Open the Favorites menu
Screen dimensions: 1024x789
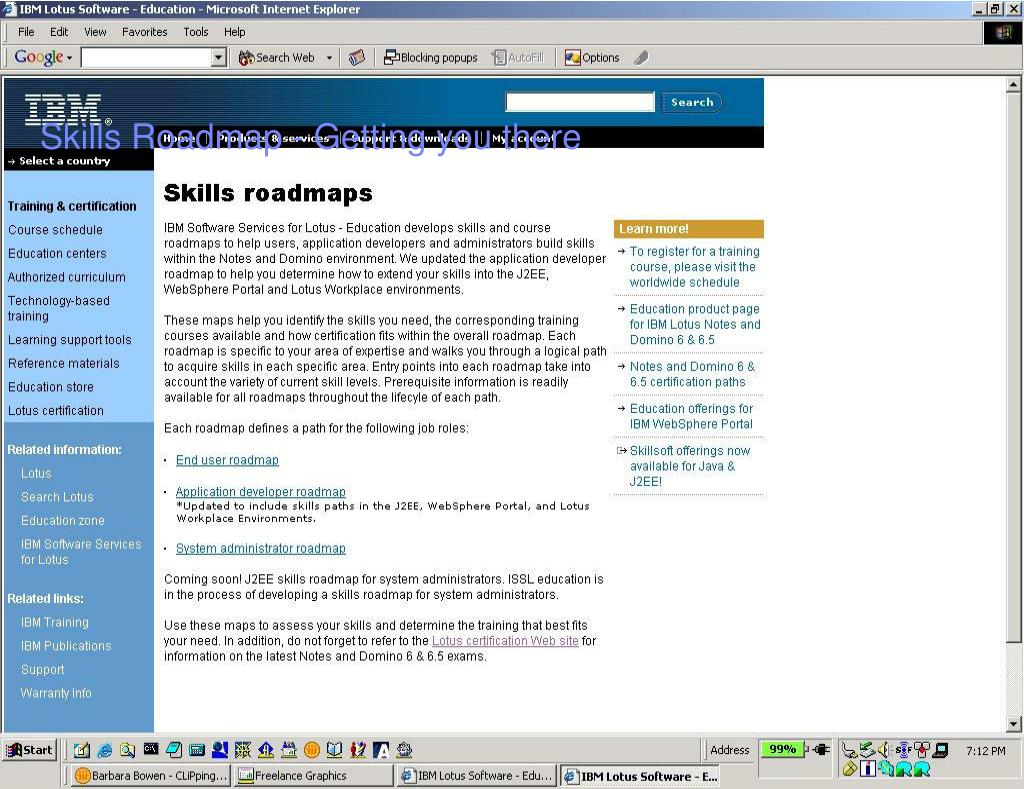pos(144,32)
